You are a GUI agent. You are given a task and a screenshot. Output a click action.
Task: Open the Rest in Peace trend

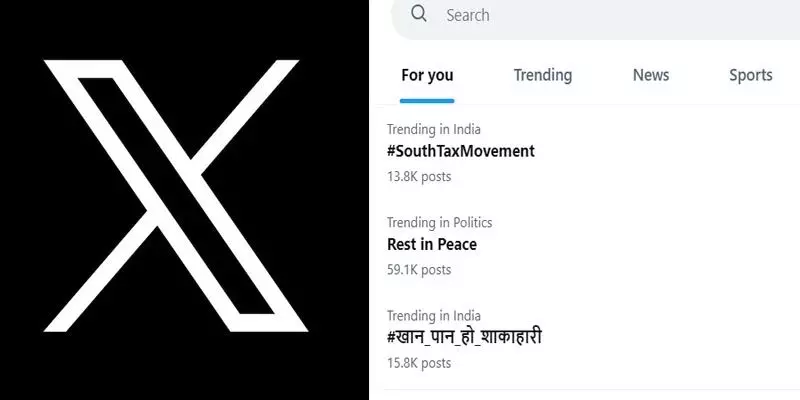432,244
